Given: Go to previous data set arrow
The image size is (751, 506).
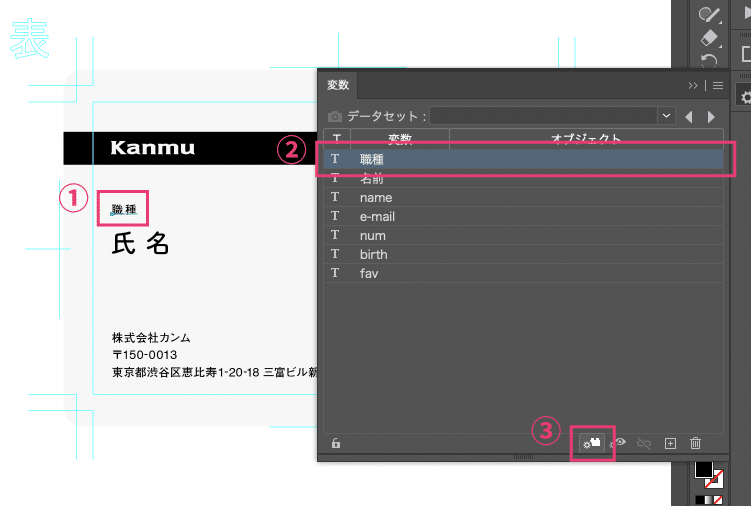Looking at the screenshot, I should [x=689, y=116].
